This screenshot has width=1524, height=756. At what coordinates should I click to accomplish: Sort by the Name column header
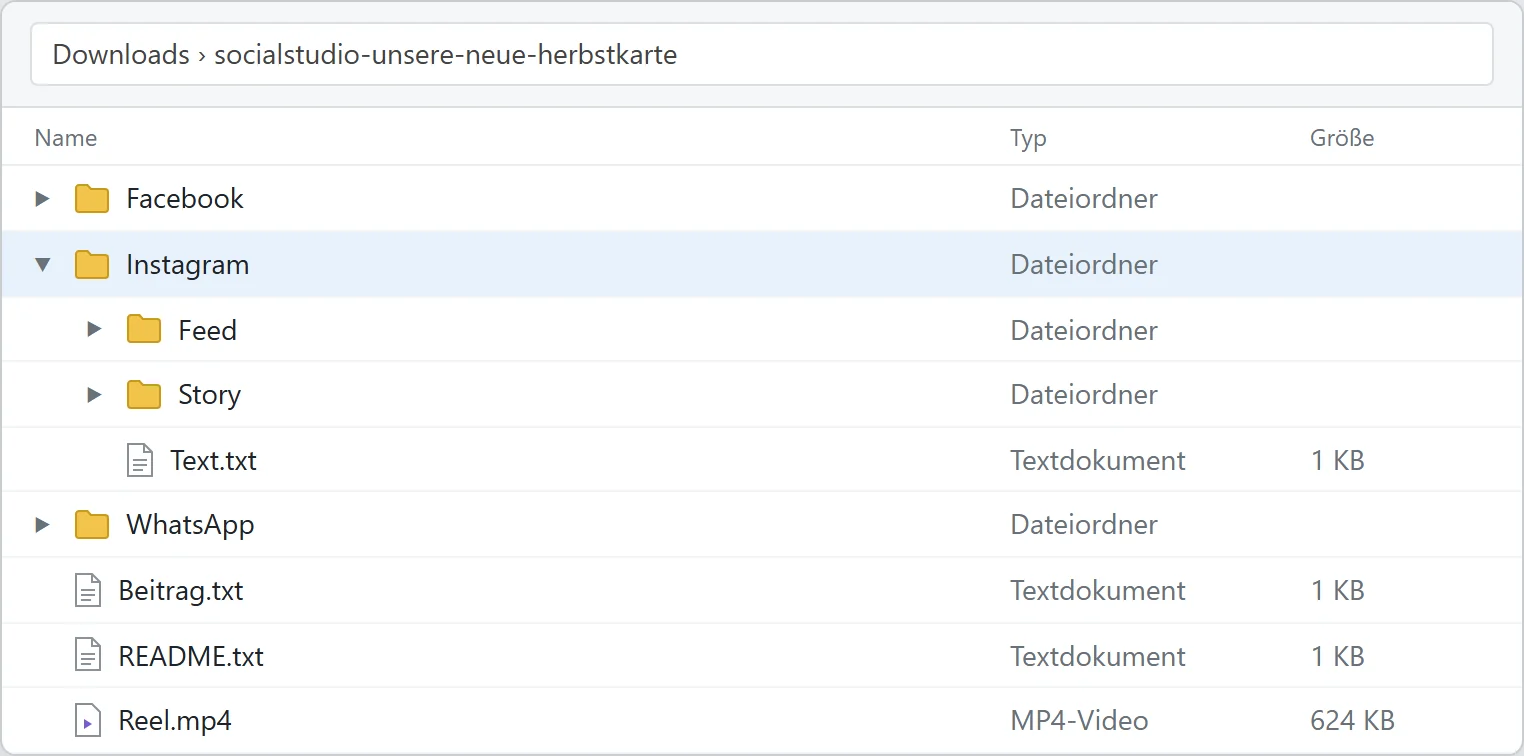tap(66, 138)
